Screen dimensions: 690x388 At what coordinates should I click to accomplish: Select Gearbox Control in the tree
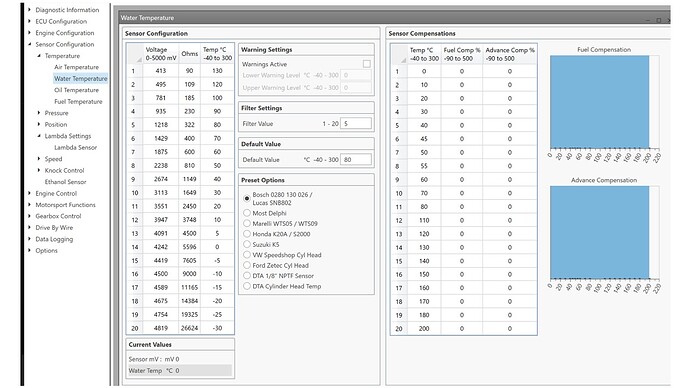click(x=58, y=216)
